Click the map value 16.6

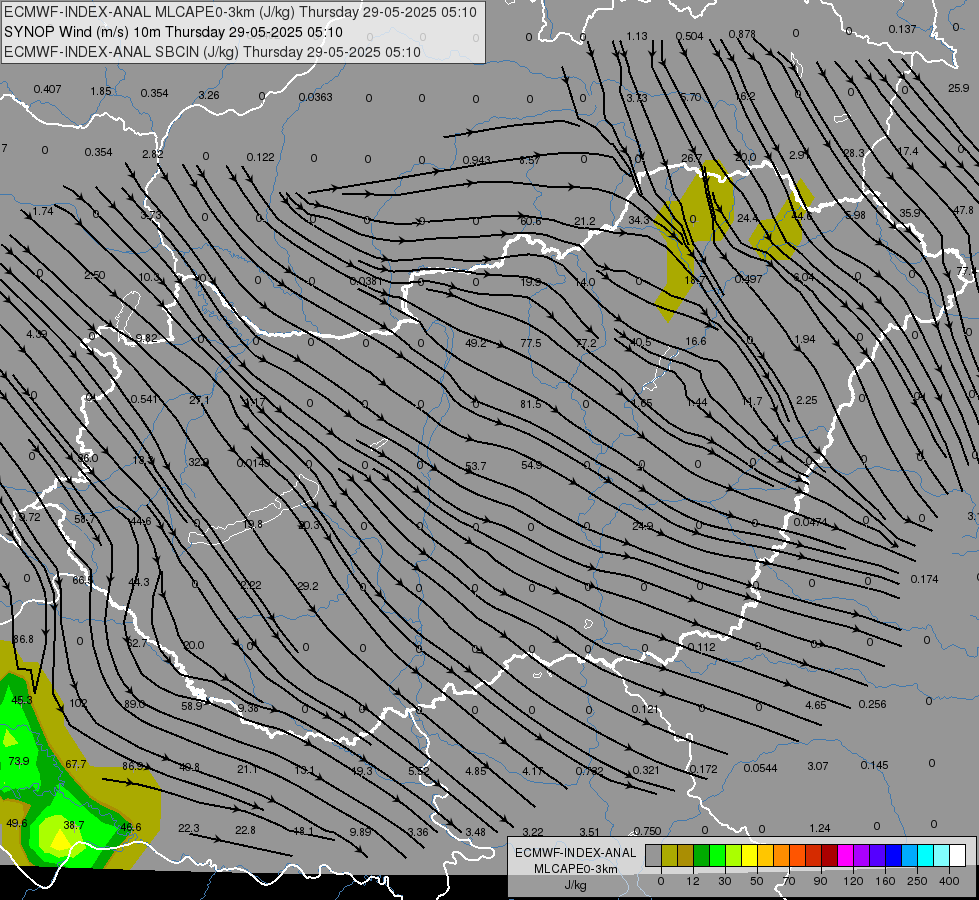pos(696,341)
